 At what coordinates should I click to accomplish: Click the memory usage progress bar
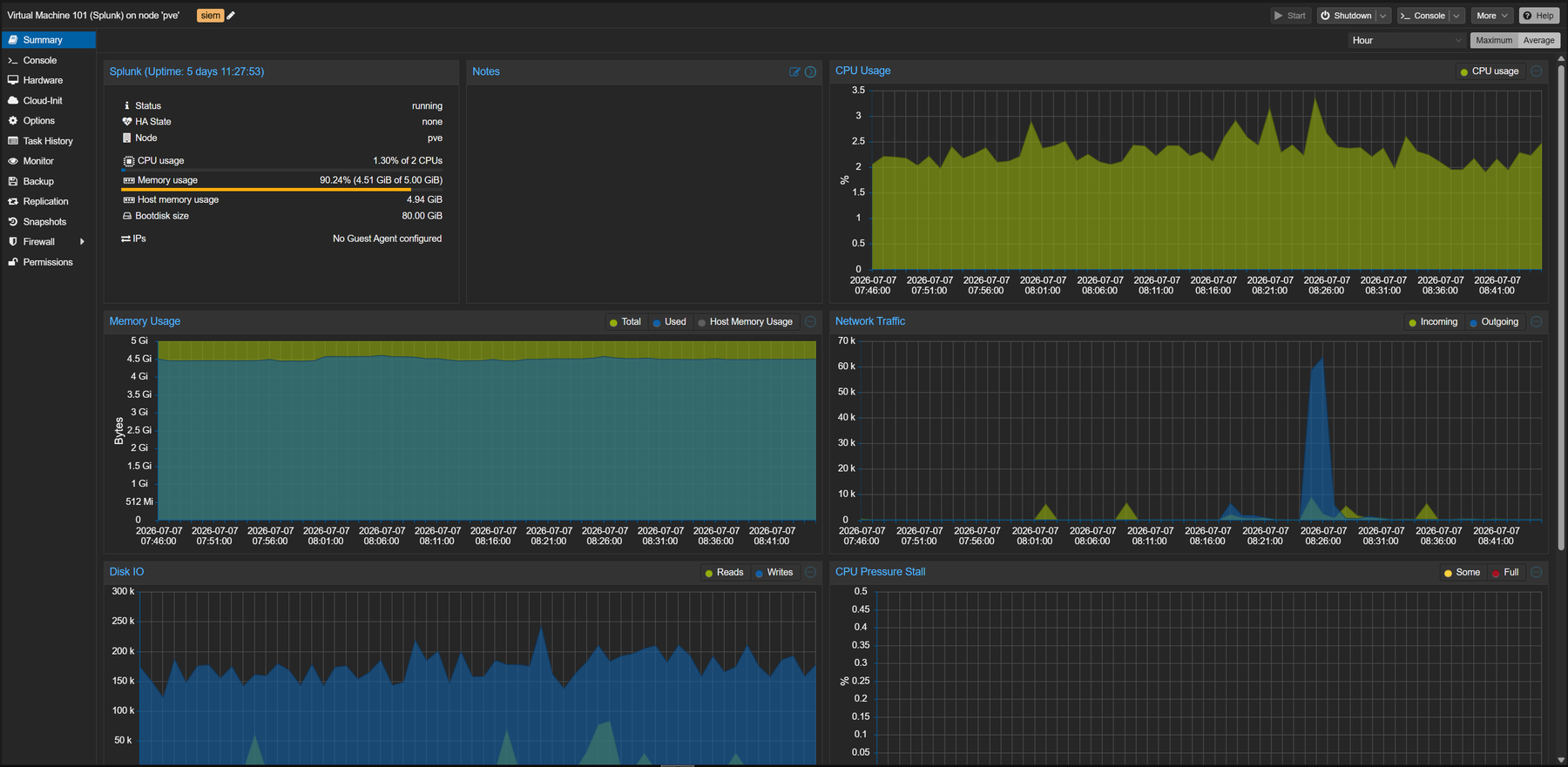pyautogui.click(x=281, y=189)
